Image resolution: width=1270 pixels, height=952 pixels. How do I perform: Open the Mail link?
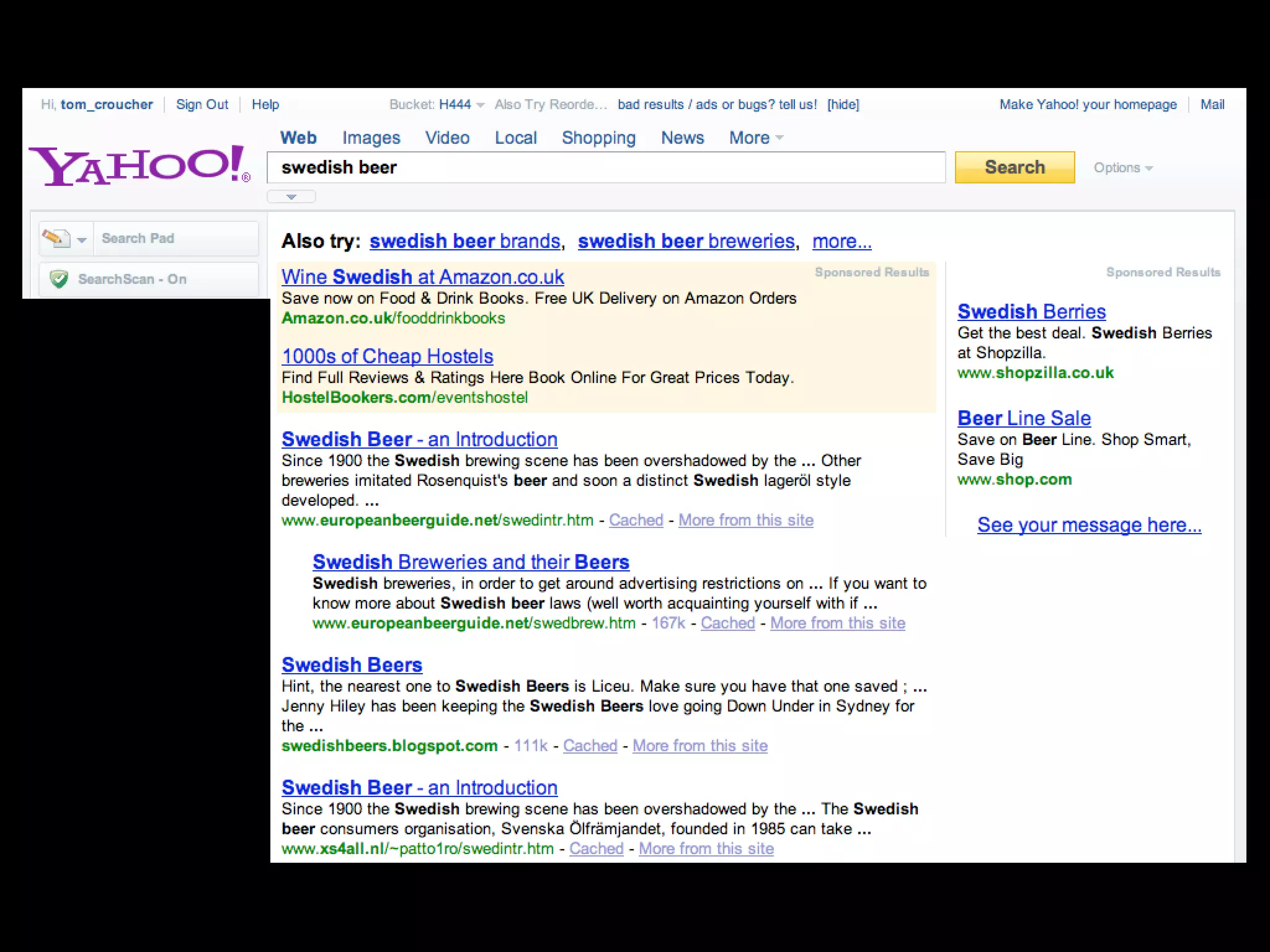click(x=1212, y=105)
